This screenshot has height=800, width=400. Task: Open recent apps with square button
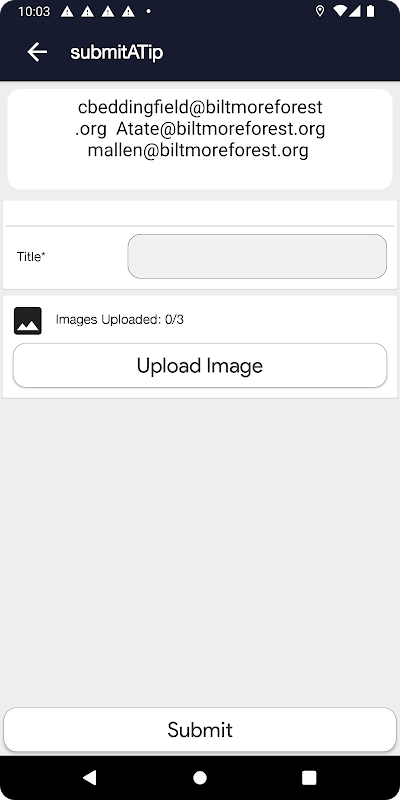[x=309, y=777]
